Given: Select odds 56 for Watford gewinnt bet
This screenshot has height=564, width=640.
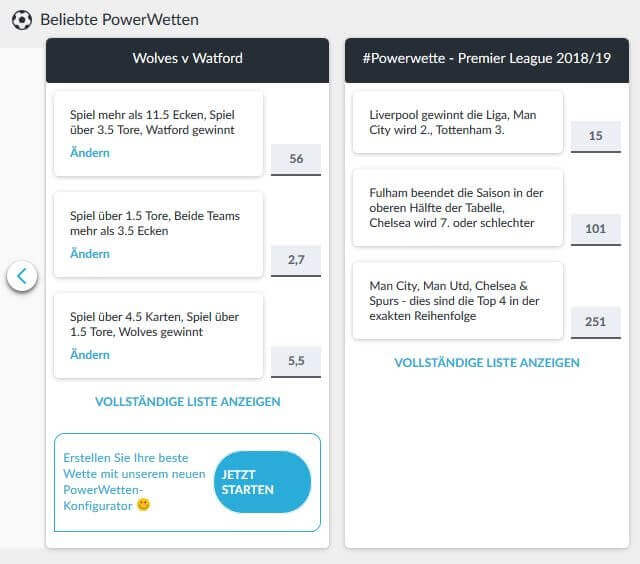Looking at the screenshot, I should pyautogui.click(x=296, y=159).
